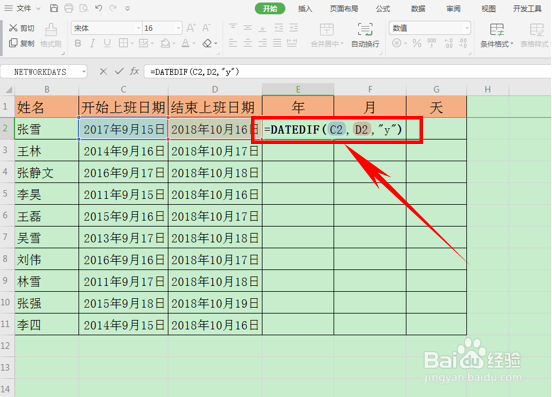Open the hamburger main menu
Image resolution: width=552 pixels, height=397 pixels.
pos(8,8)
